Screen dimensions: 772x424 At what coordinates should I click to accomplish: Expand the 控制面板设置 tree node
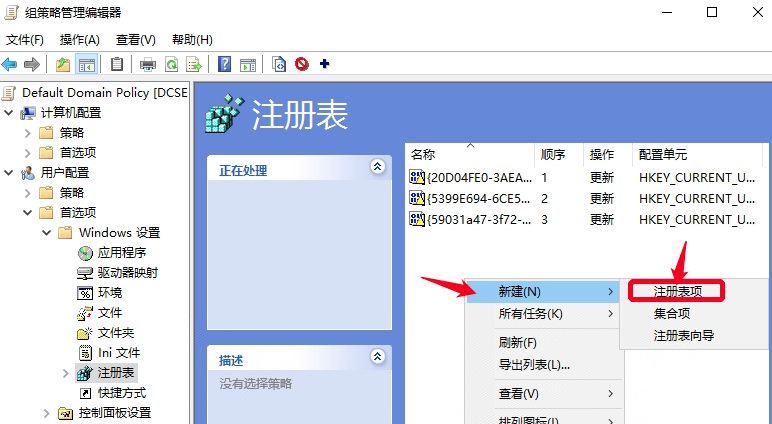click(46, 413)
